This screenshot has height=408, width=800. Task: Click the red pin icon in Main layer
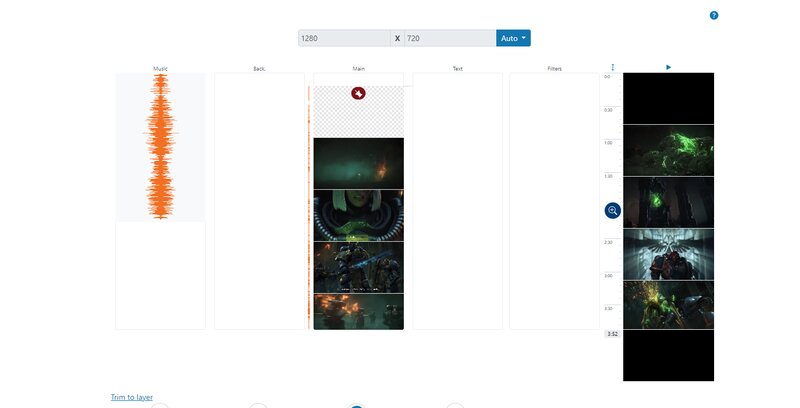click(x=358, y=93)
